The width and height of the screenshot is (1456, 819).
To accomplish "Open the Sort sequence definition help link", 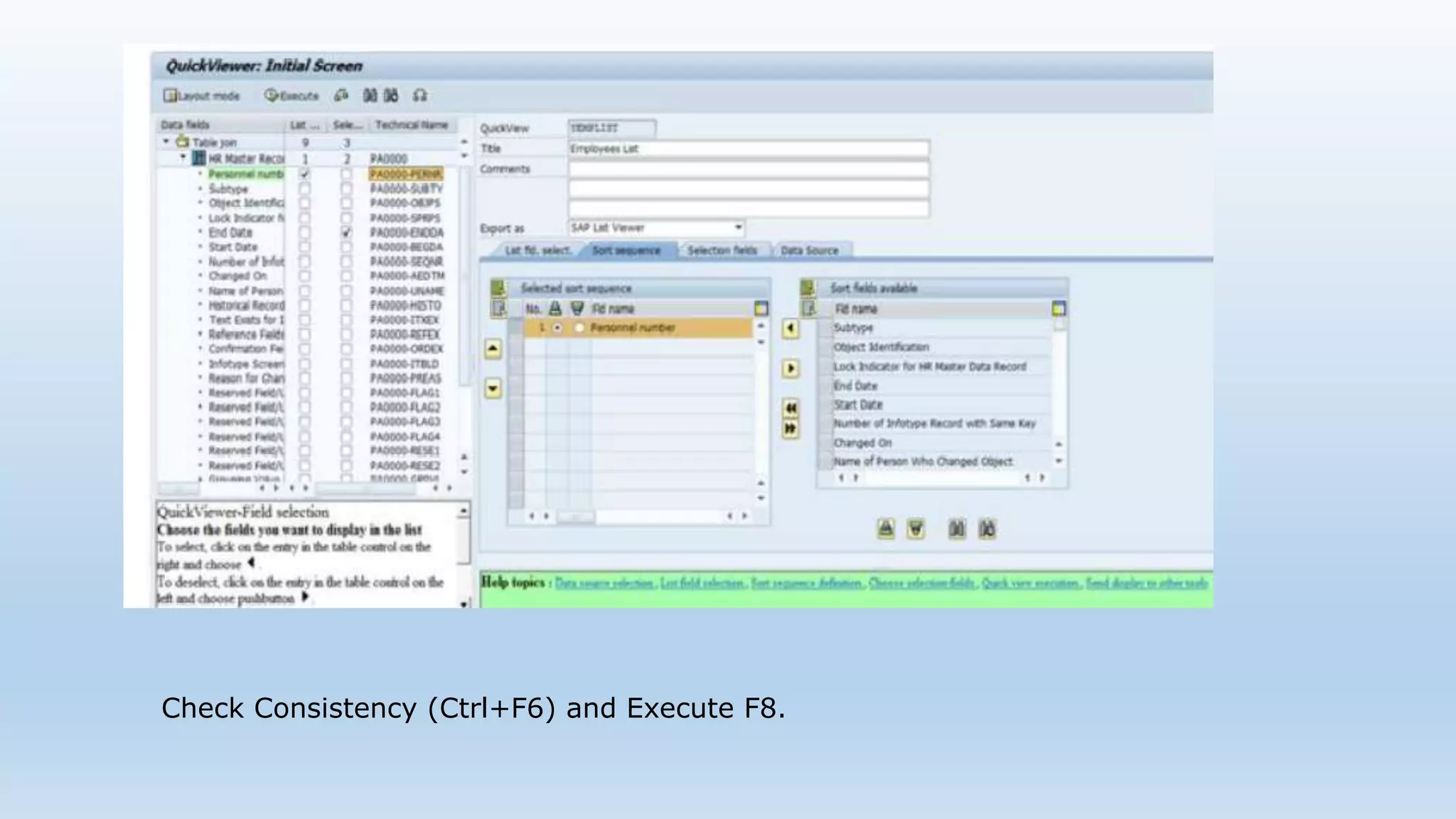I will (x=806, y=584).
